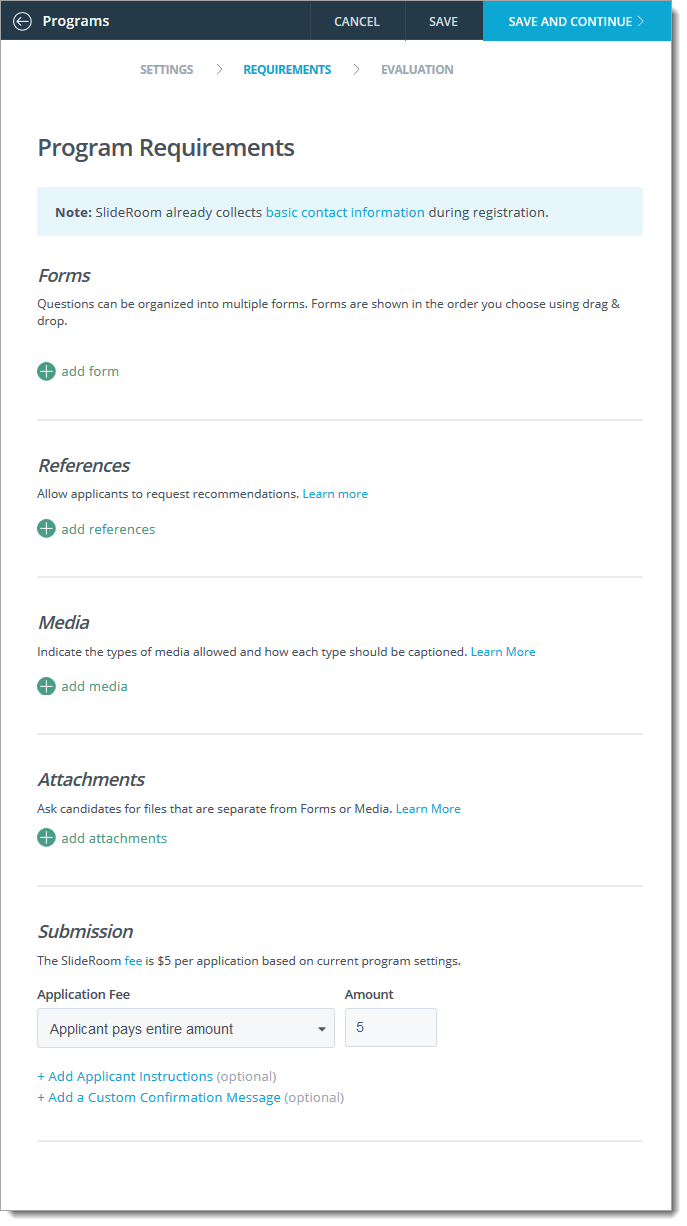The height and width of the screenshot is (1226, 687).
Task: Select the Requirements step tab
Action: pyautogui.click(x=287, y=70)
